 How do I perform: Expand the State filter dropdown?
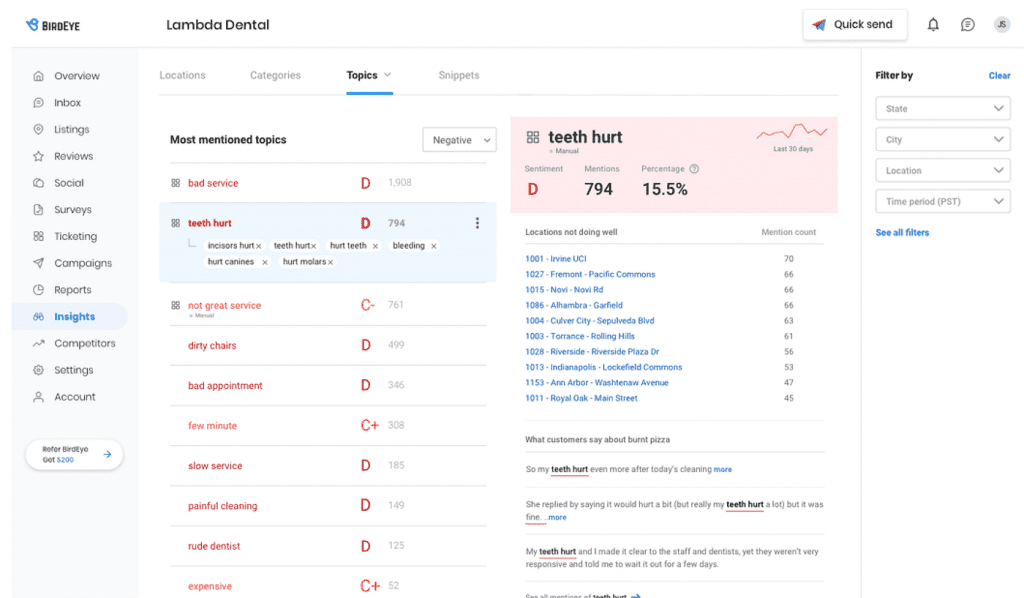click(x=942, y=109)
